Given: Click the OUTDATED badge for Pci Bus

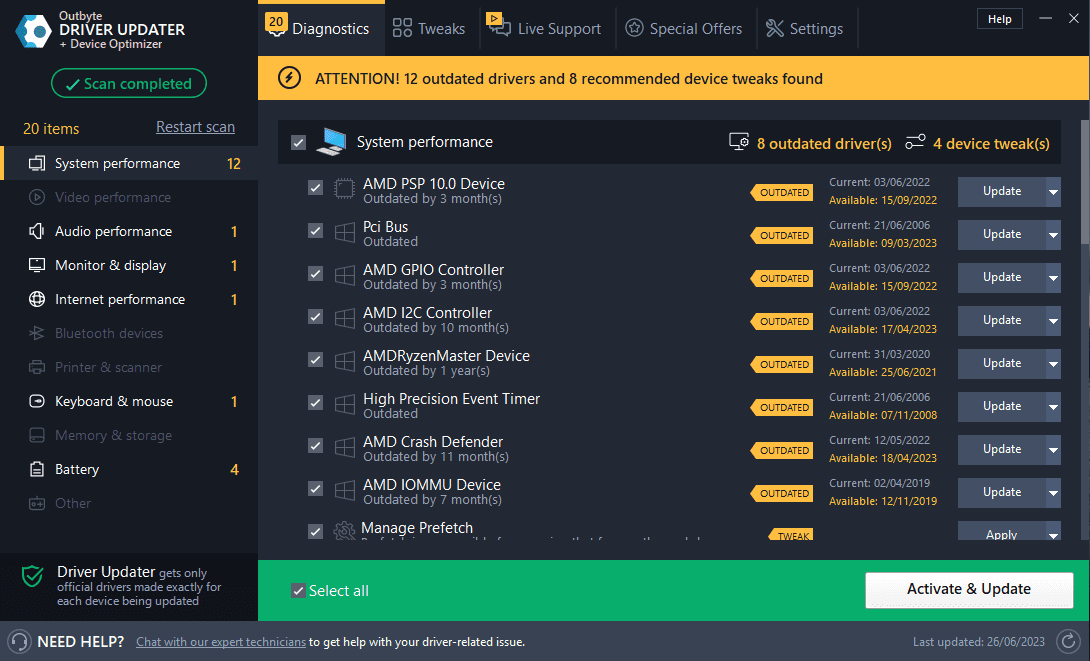Looking at the screenshot, I should coord(782,236).
